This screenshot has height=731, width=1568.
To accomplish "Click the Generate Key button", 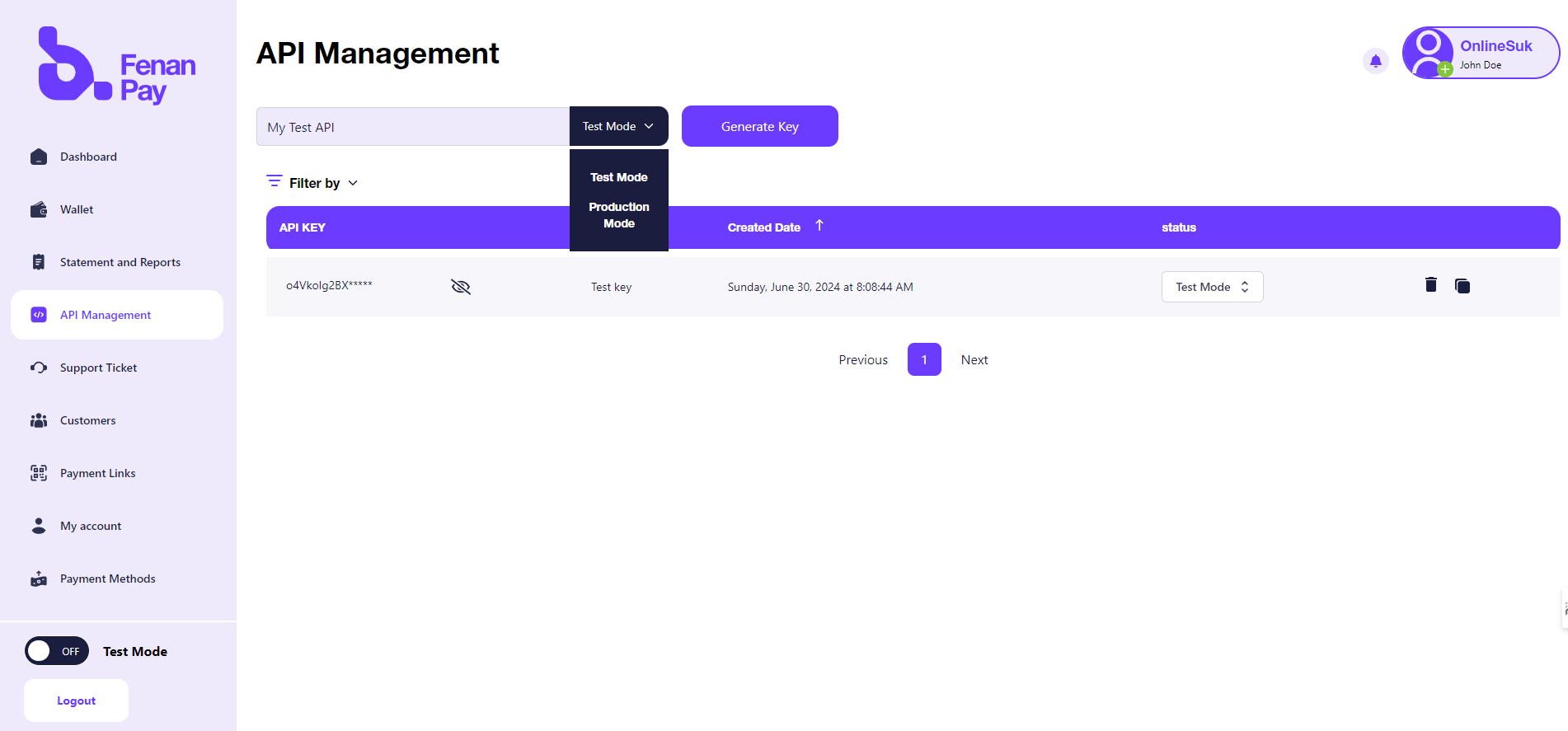I will [760, 126].
